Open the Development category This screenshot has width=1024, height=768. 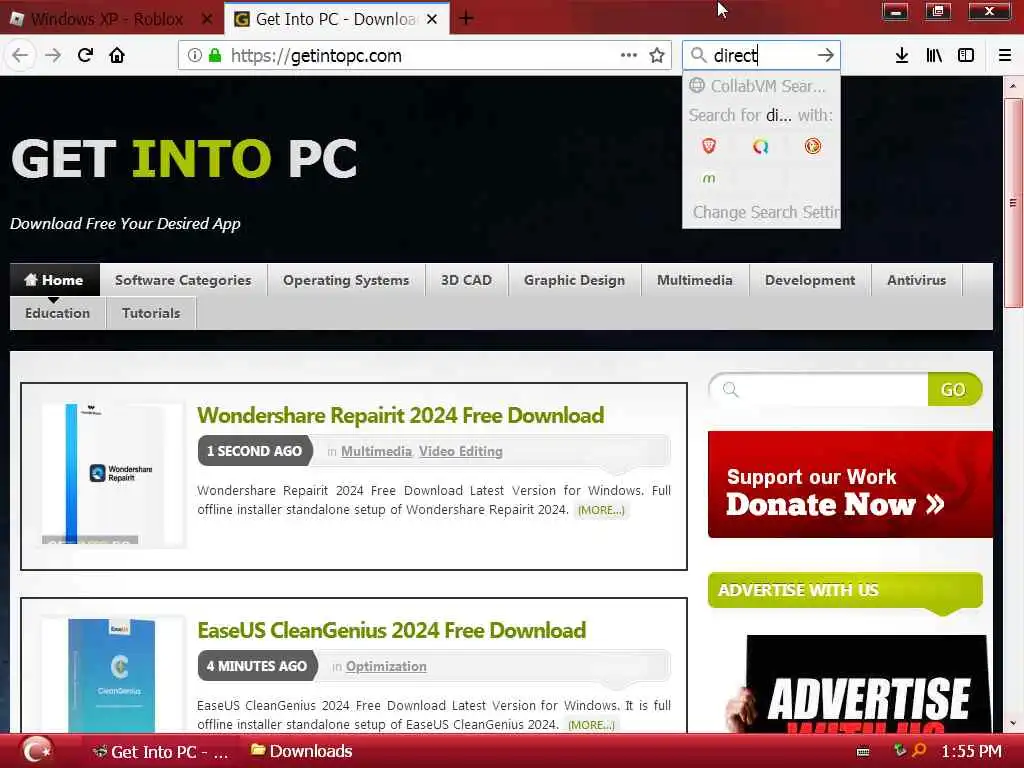810,280
